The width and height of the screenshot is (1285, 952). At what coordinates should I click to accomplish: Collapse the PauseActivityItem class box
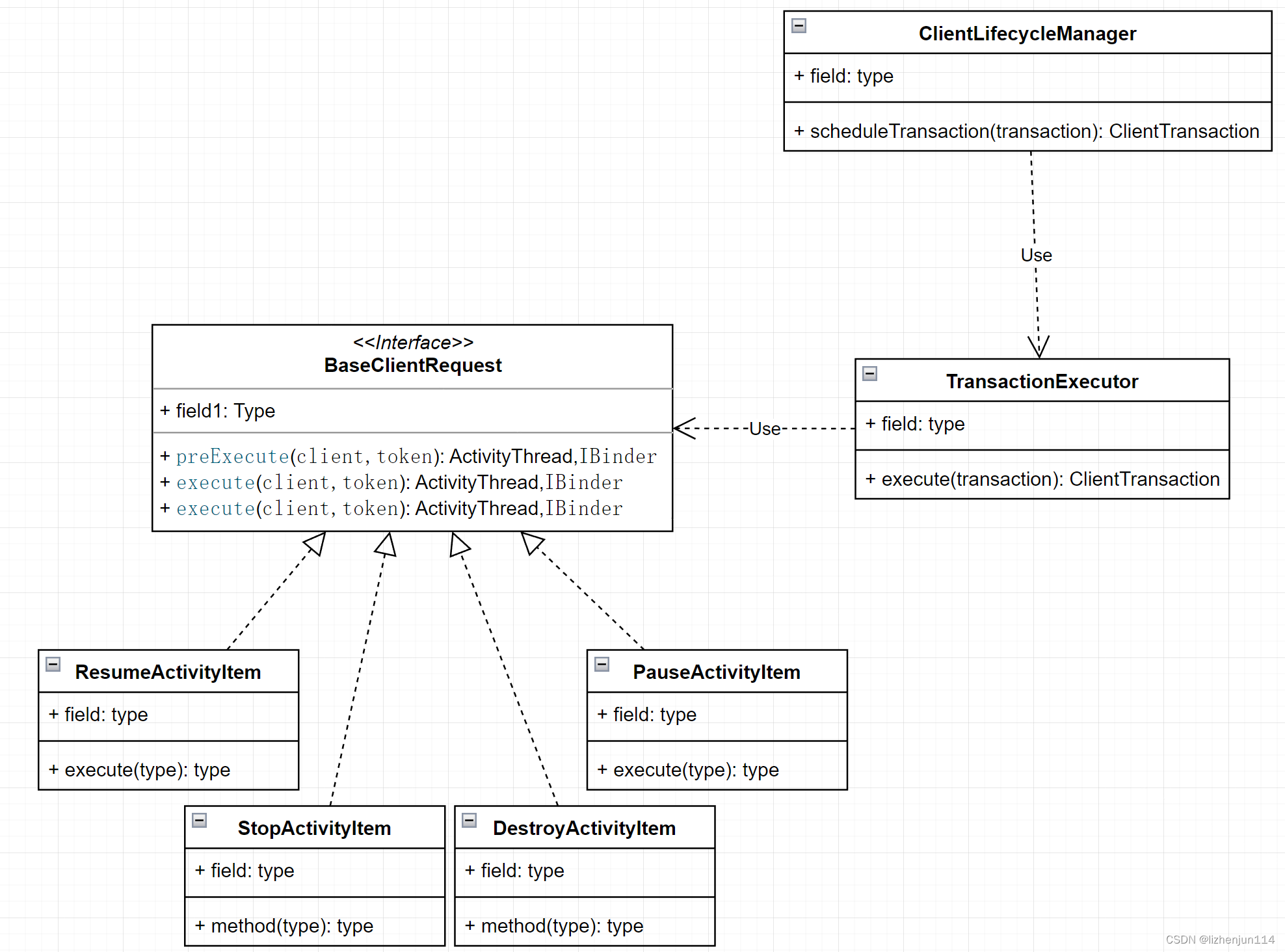[x=602, y=664]
